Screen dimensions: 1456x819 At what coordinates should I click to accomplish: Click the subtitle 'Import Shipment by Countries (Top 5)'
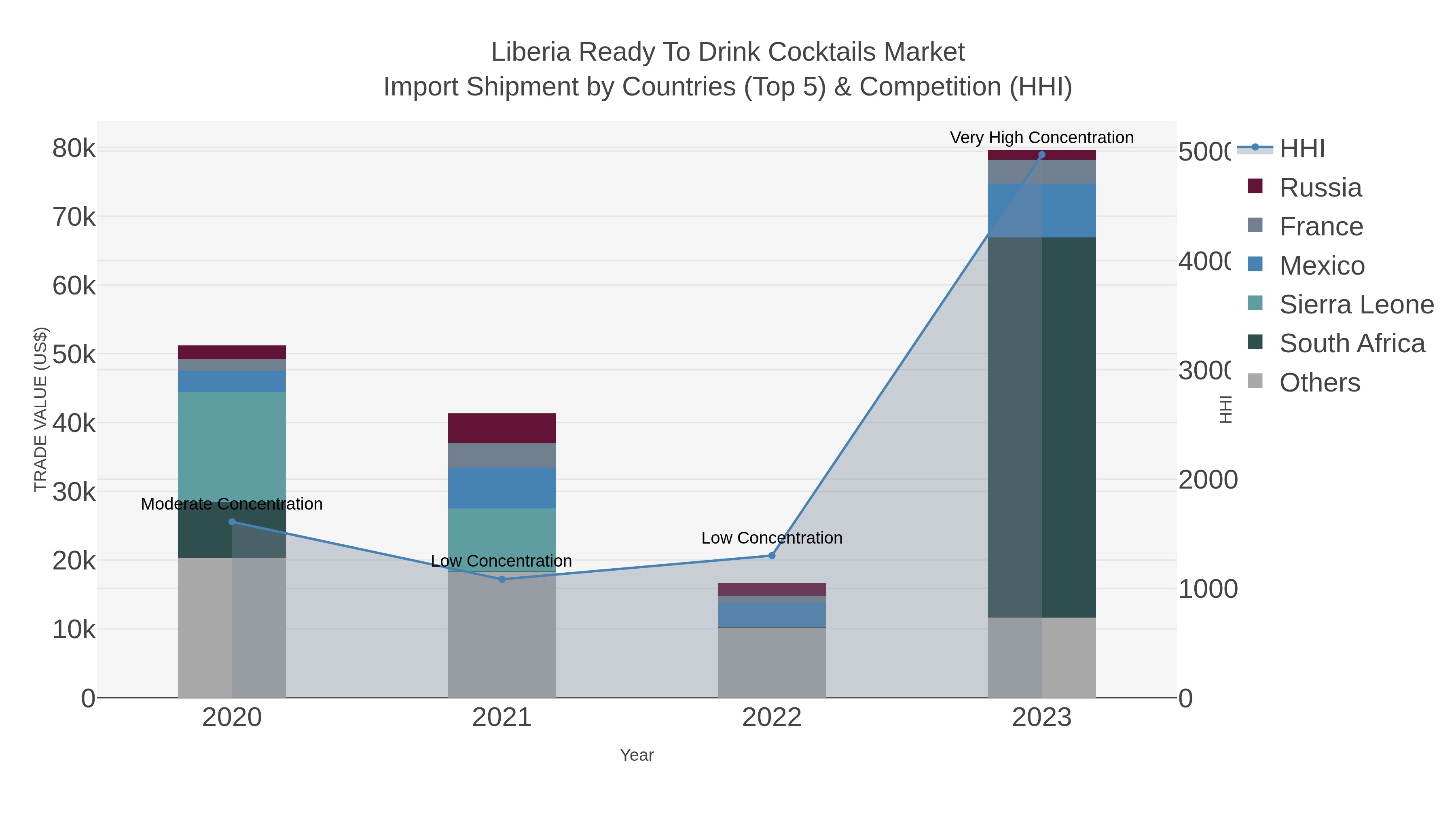[x=605, y=87]
